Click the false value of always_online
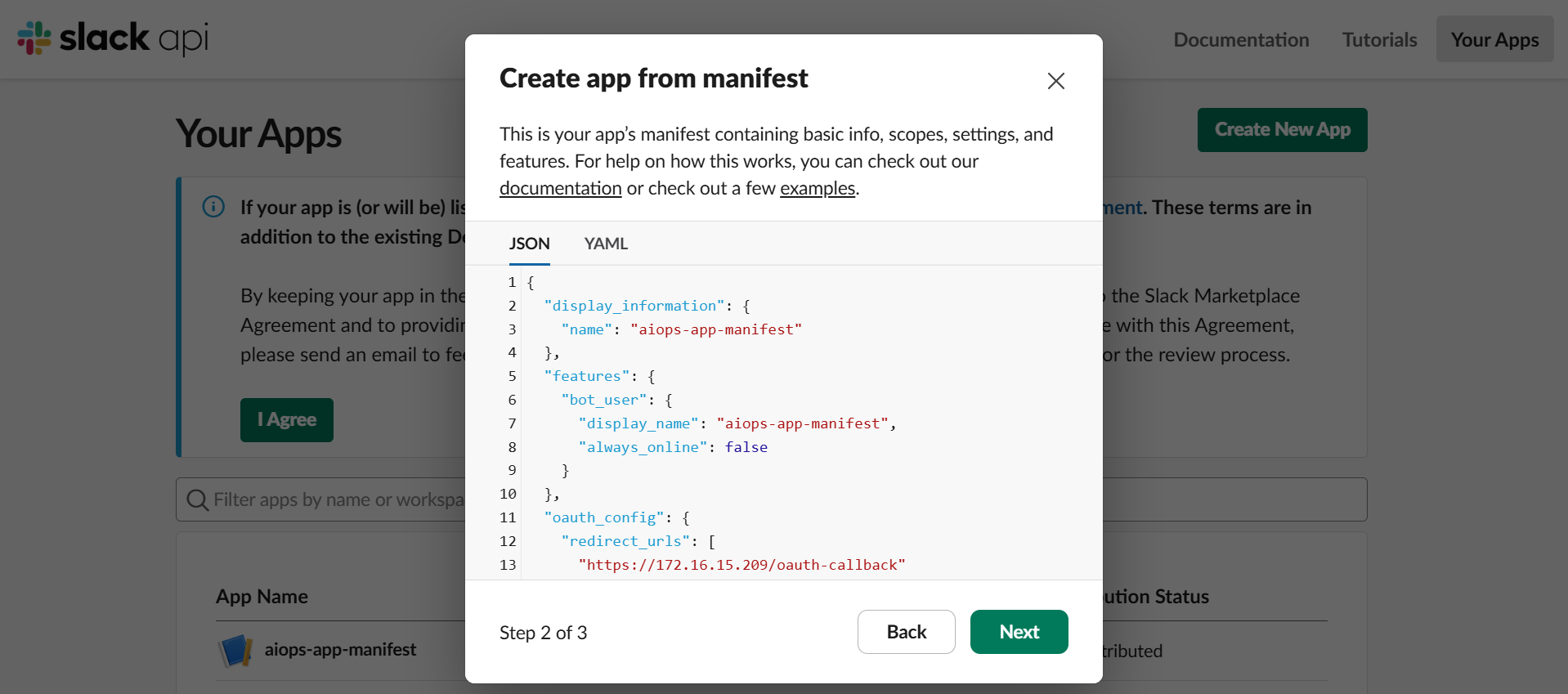The height and width of the screenshot is (694, 1568). coord(746,447)
